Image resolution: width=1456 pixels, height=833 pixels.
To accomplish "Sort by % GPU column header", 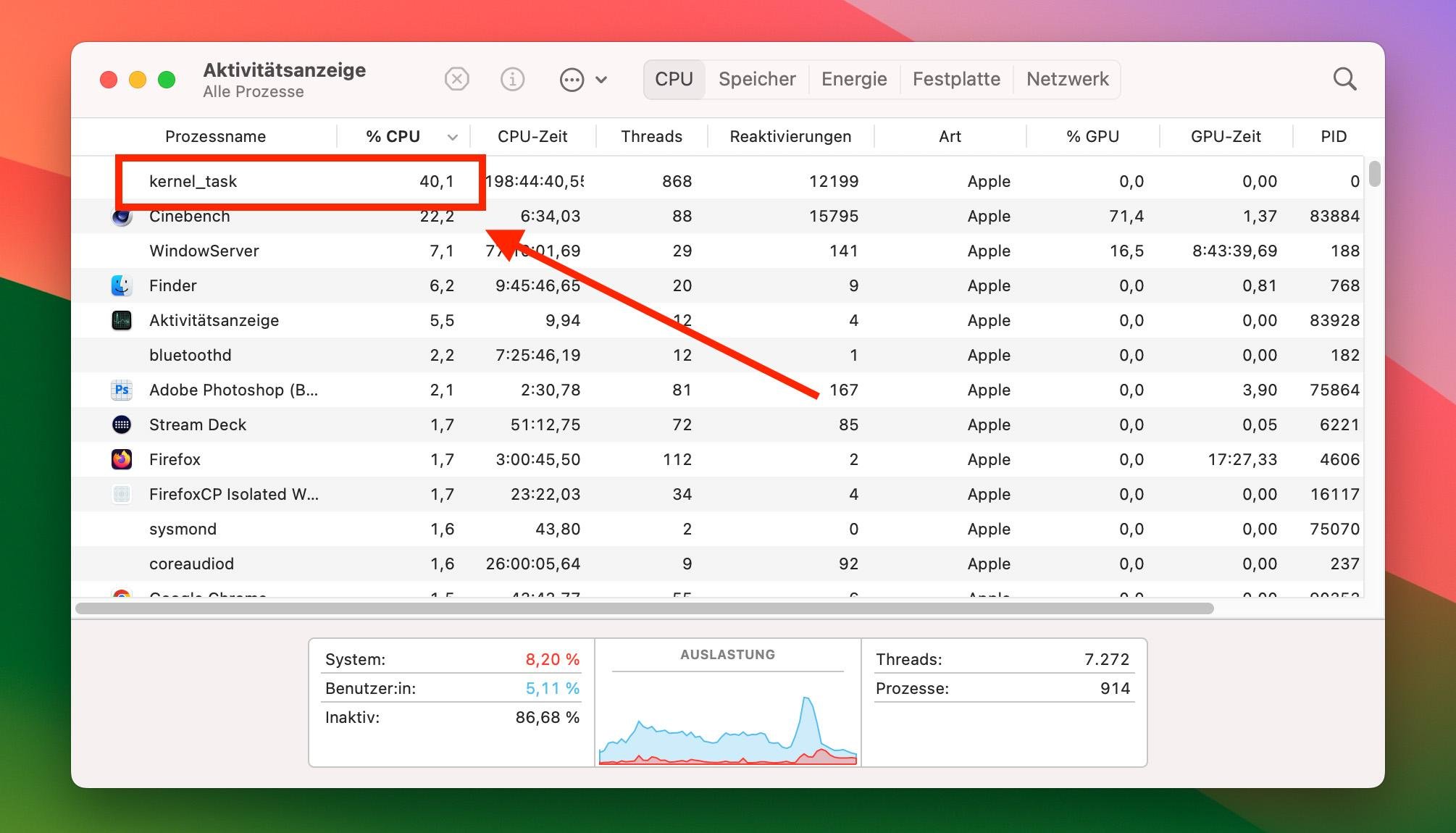I will click(1092, 136).
